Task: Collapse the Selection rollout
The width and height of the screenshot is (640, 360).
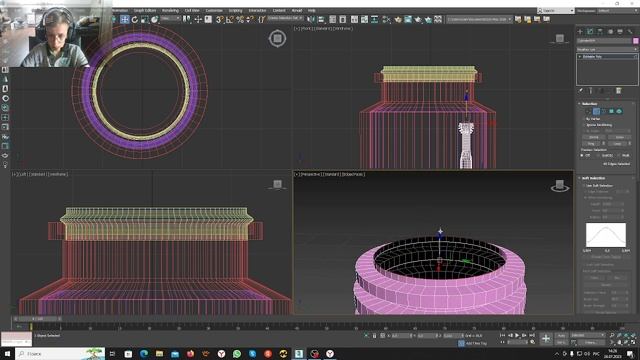Action: click(x=589, y=104)
